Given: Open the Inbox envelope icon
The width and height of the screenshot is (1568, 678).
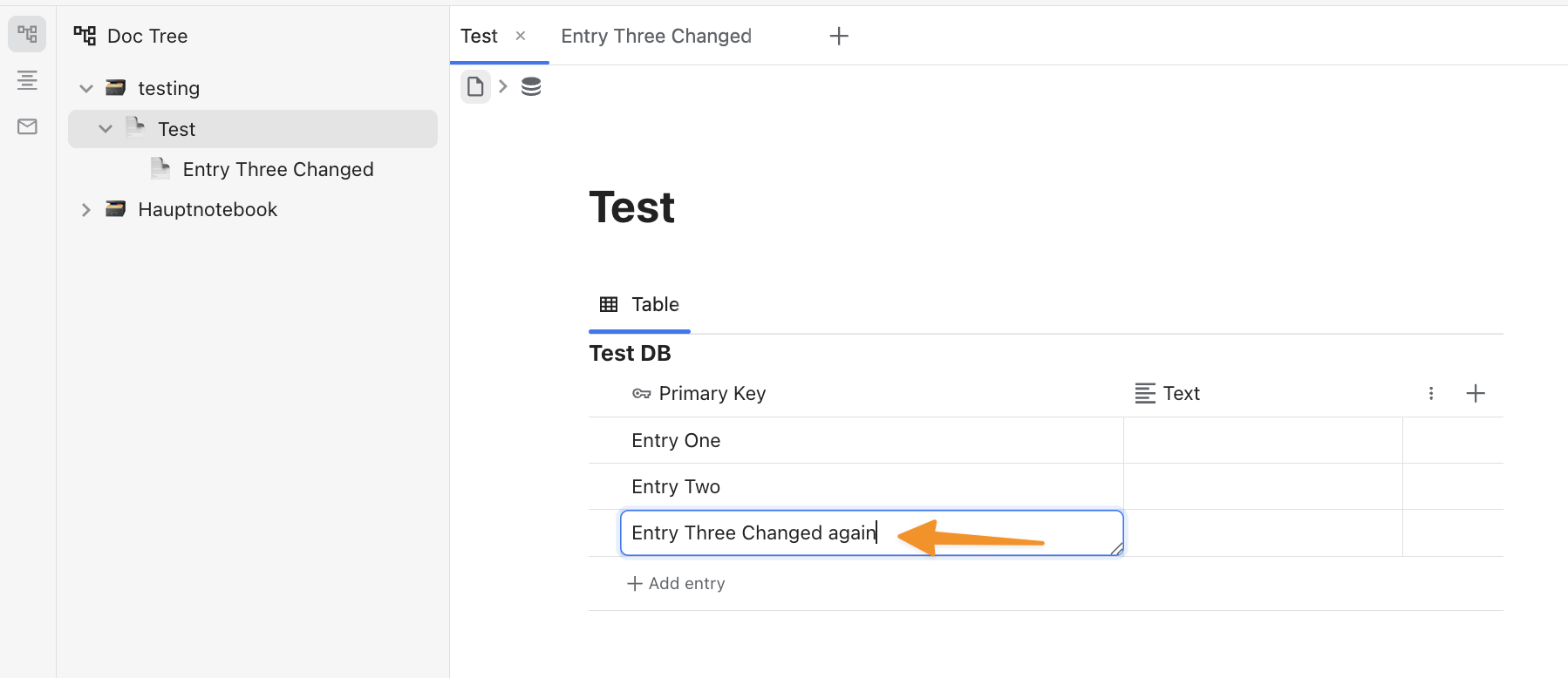Looking at the screenshot, I should (27, 127).
